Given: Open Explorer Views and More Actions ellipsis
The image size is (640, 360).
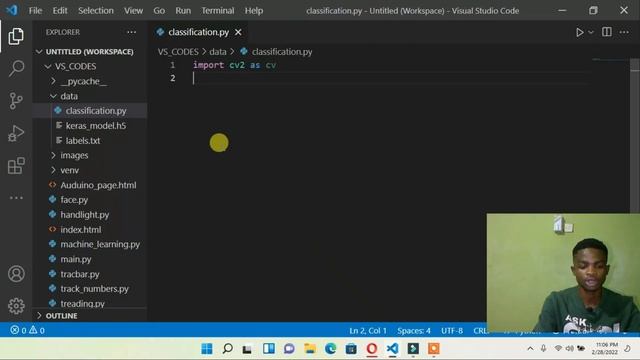Looking at the screenshot, I should point(131,32).
